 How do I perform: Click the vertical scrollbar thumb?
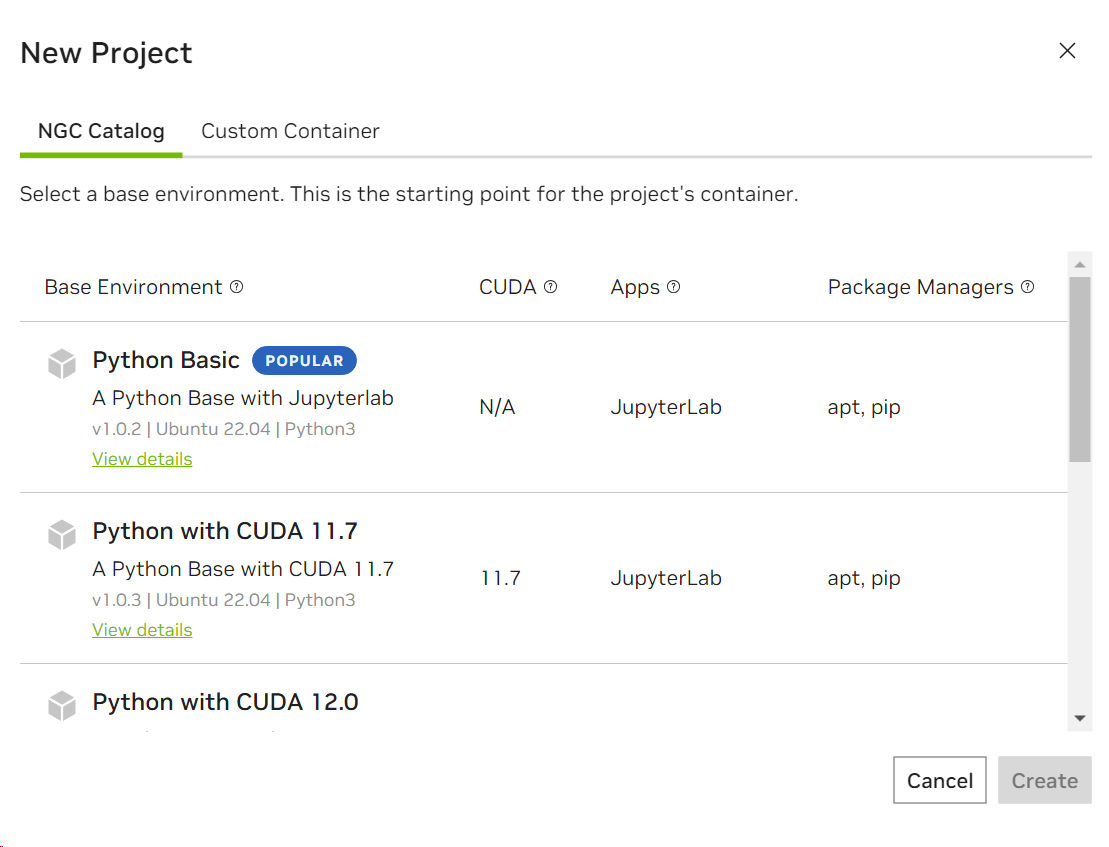(x=1080, y=368)
